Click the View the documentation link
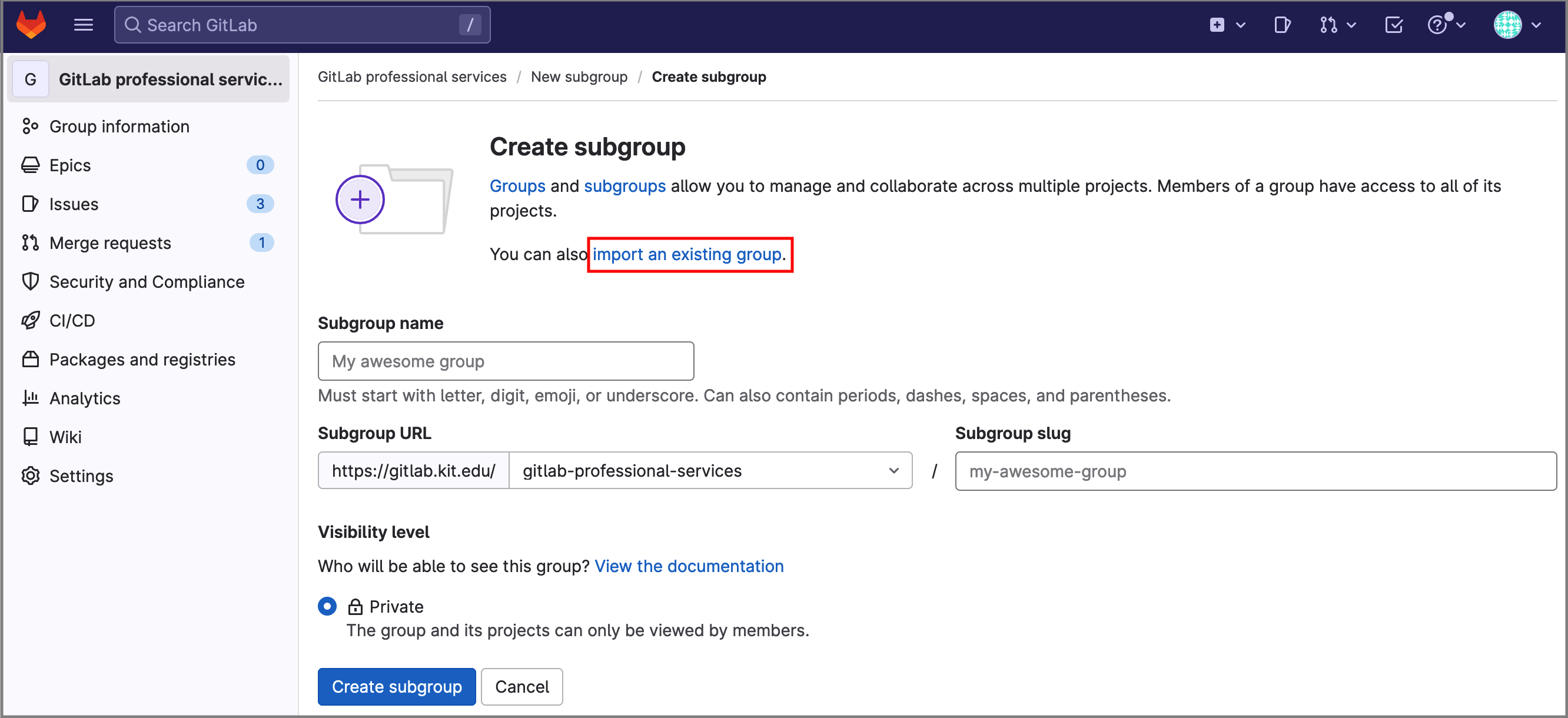The height and width of the screenshot is (718, 1568). pyautogui.click(x=689, y=565)
